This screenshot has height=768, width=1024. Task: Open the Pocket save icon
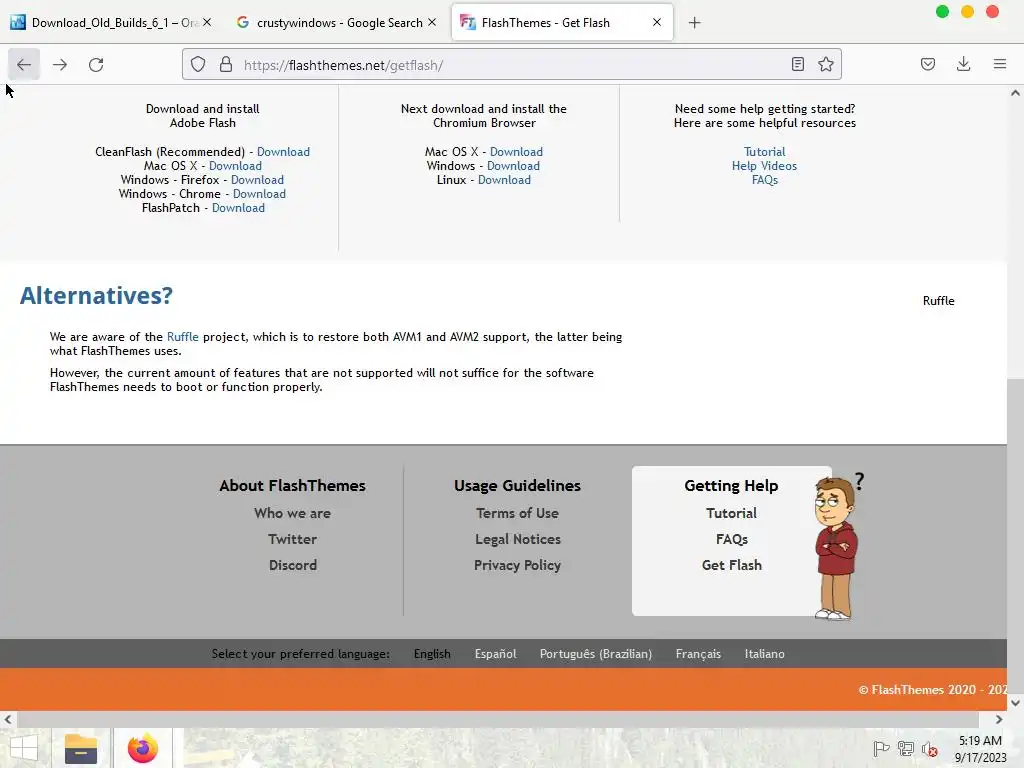[x=928, y=64]
